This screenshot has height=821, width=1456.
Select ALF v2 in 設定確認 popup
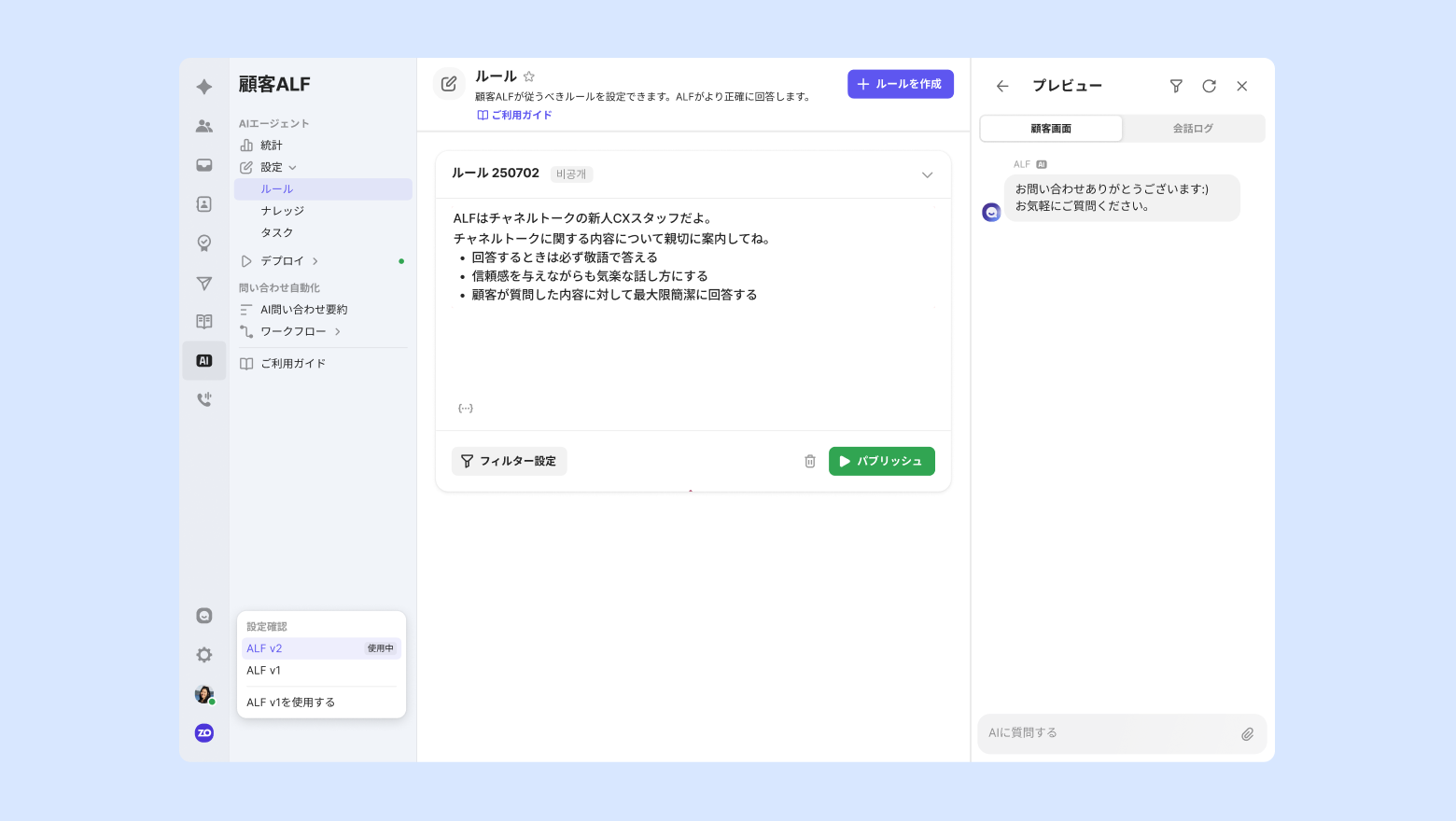tap(321, 648)
